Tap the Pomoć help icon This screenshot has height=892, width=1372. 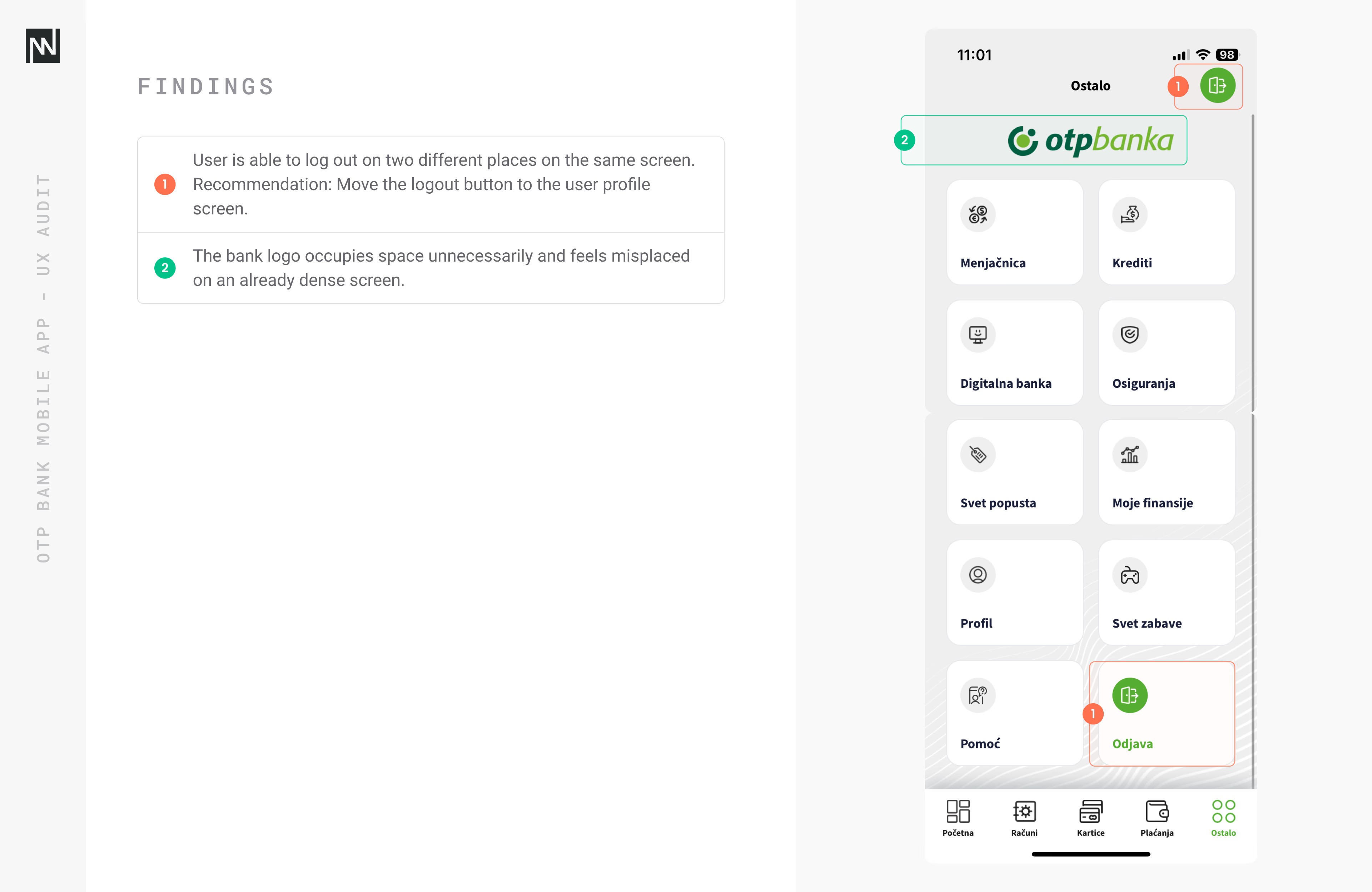point(978,695)
